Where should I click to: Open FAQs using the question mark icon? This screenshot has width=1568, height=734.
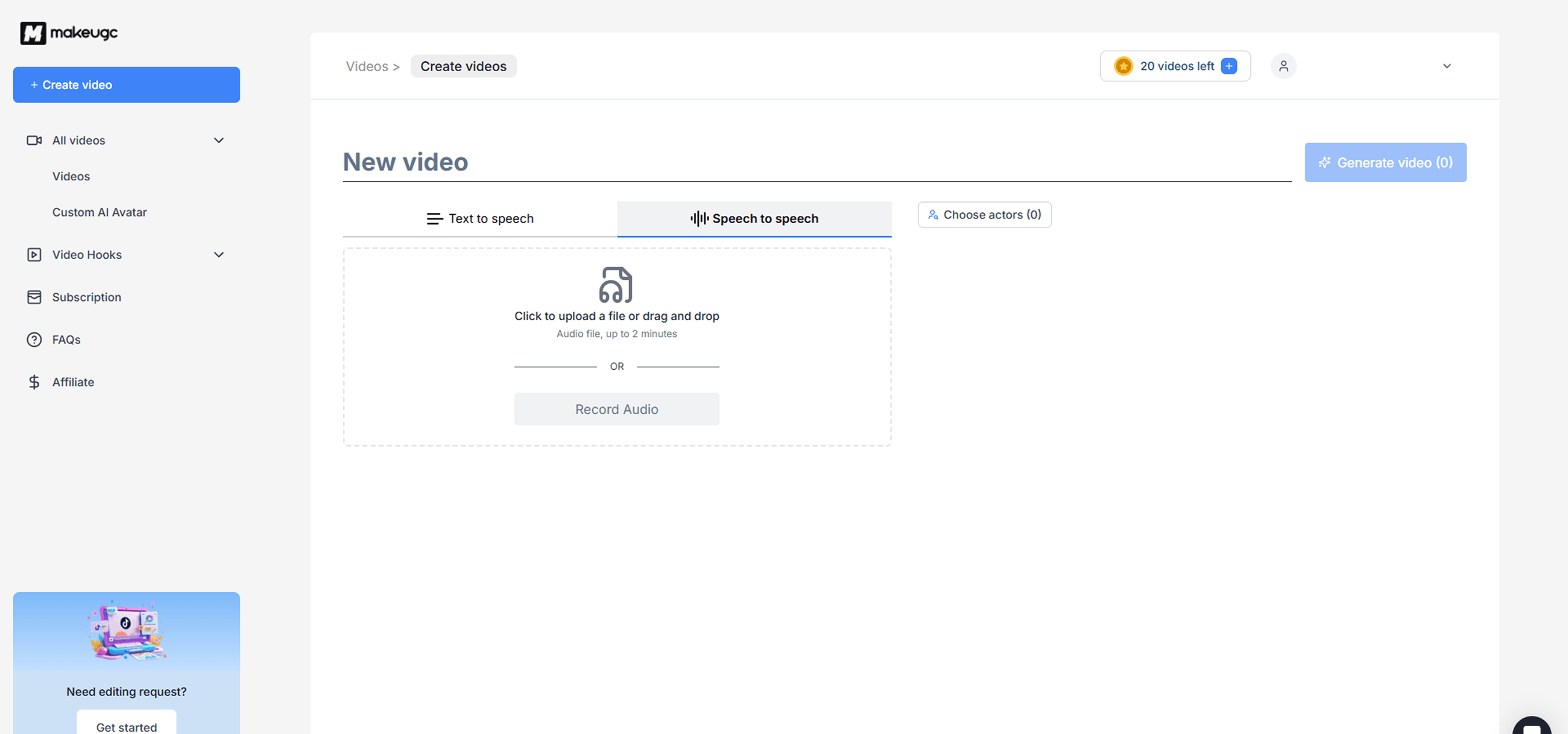coord(34,339)
